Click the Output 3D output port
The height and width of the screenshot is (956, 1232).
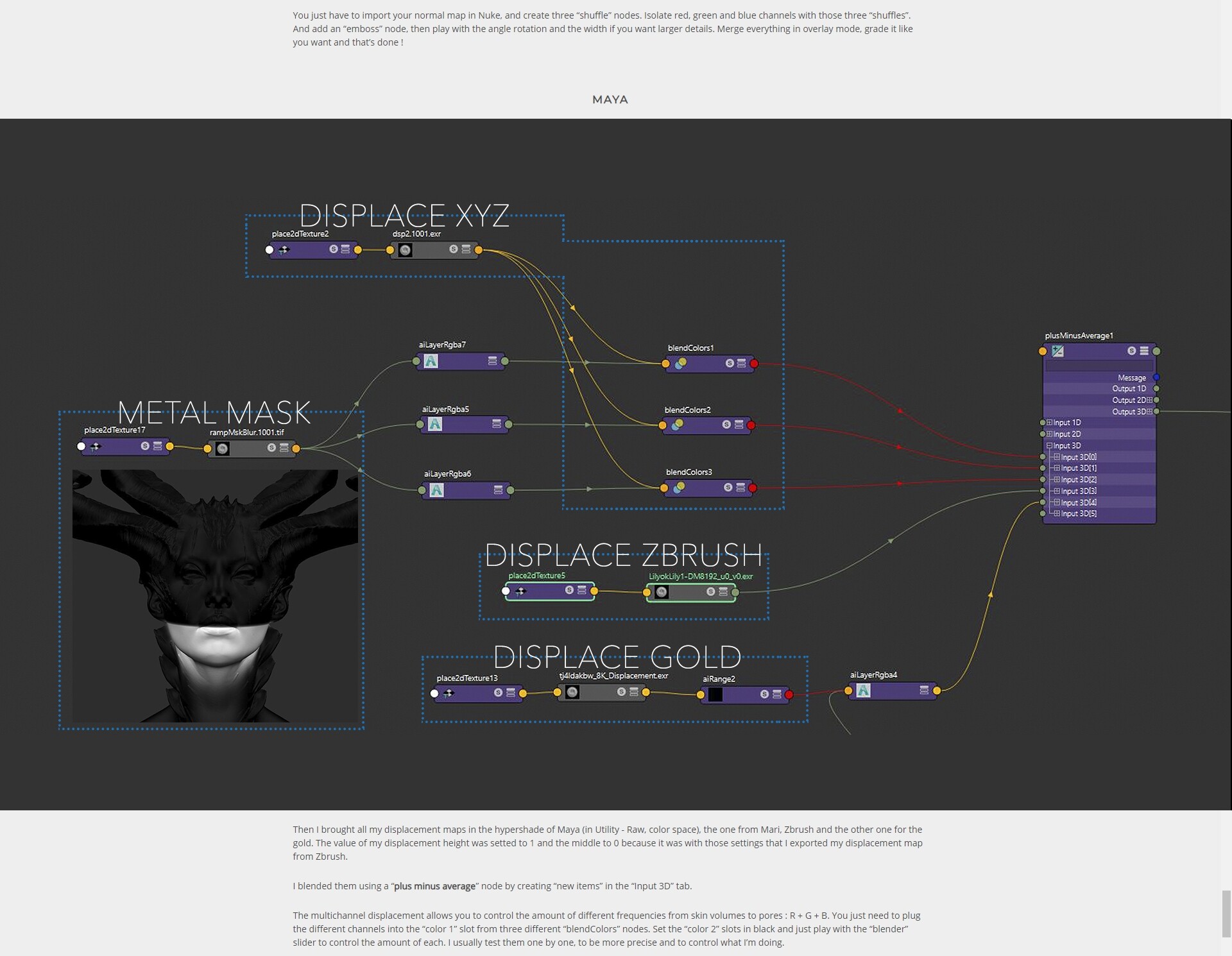pyautogui.click(x=1156, y=411)
